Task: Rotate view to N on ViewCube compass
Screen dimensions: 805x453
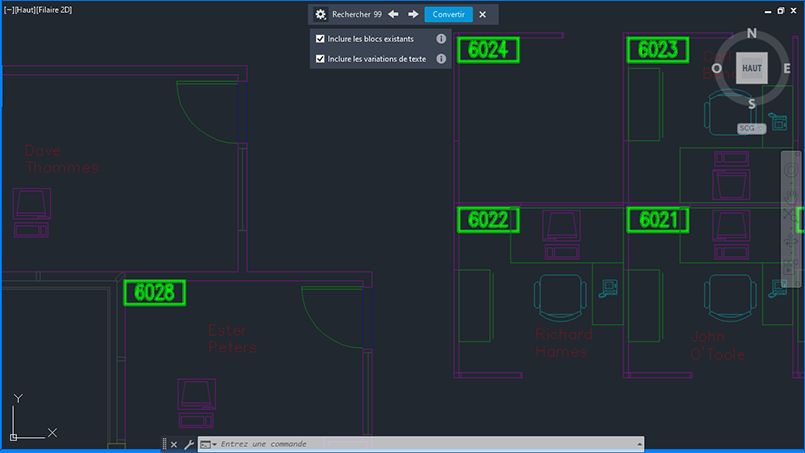Action: click(x=752, y=33)
